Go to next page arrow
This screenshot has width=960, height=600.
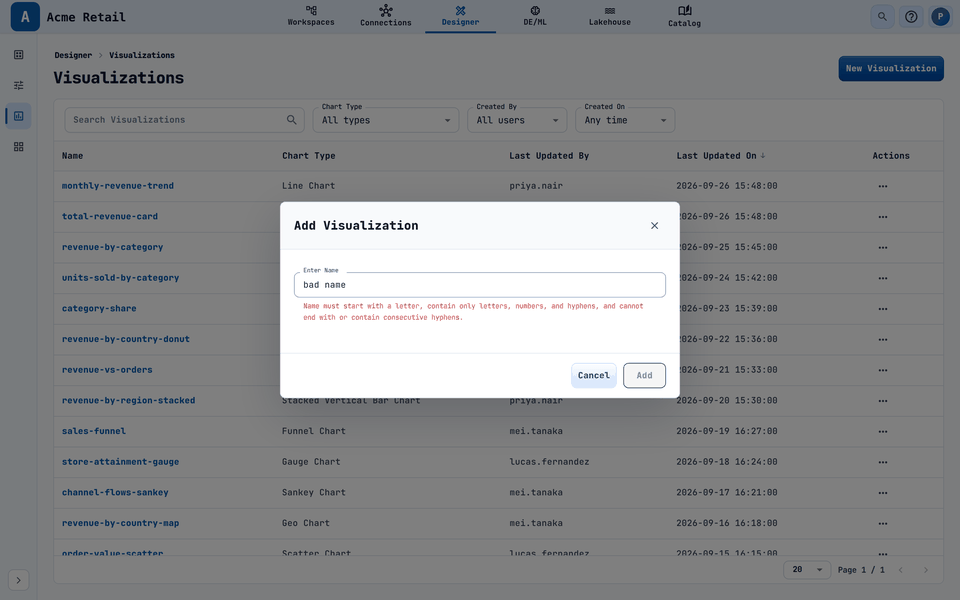tap(926, 570)
